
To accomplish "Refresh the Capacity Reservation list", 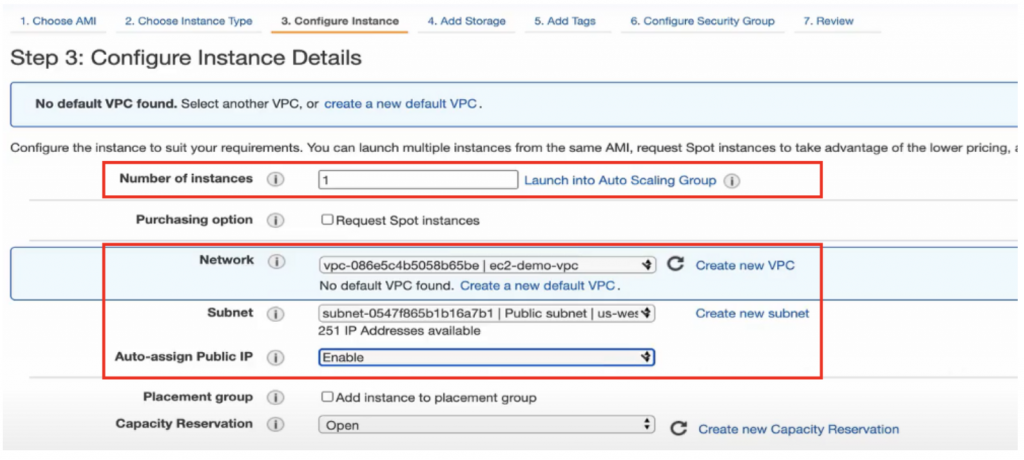I will [x=679, y=428].
